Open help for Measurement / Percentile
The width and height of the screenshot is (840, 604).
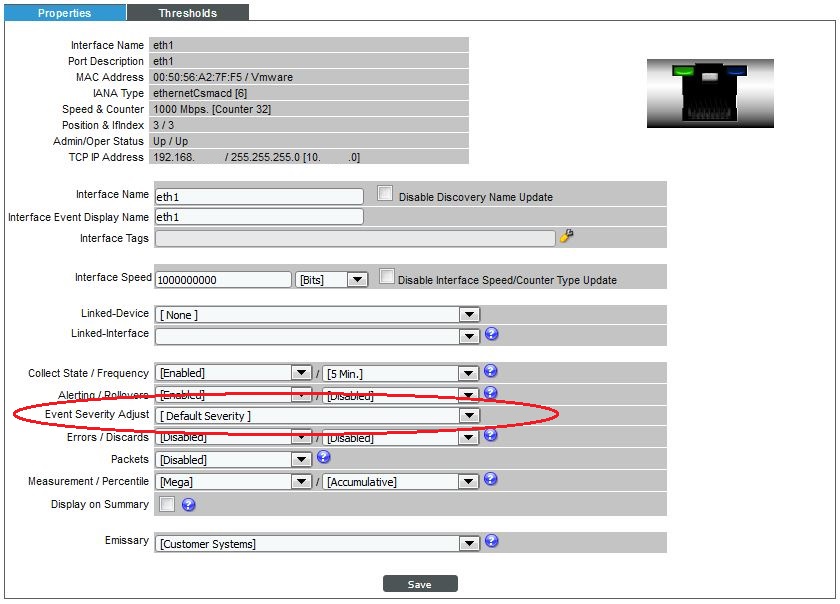click(x=490, y=479)
